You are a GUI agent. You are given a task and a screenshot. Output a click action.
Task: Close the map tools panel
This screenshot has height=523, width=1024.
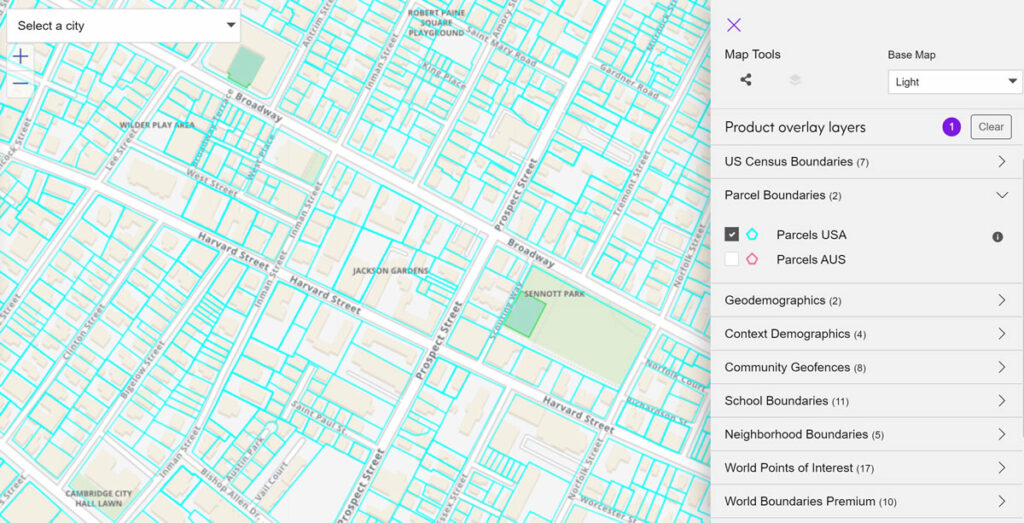pyautogui.click(x=734, y=25)
